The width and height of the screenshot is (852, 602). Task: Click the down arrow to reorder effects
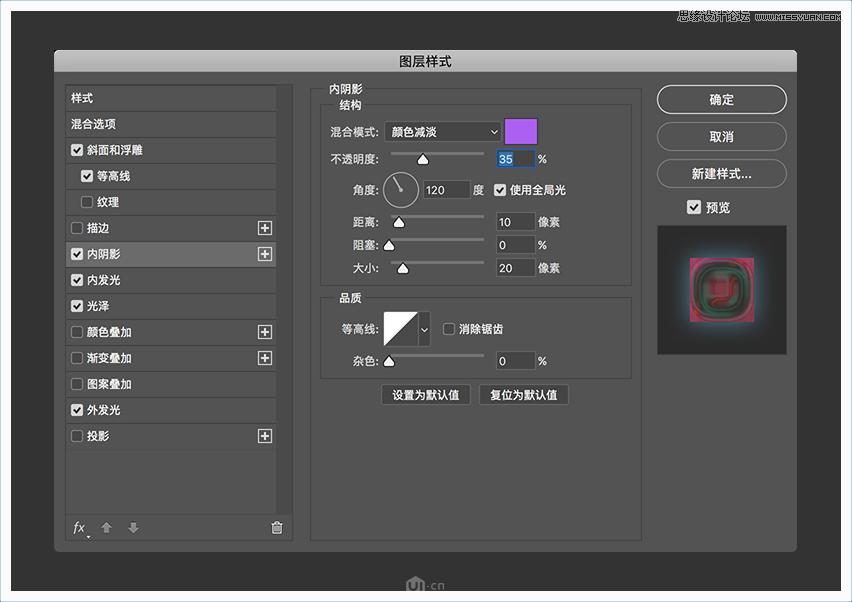[133, 528]
